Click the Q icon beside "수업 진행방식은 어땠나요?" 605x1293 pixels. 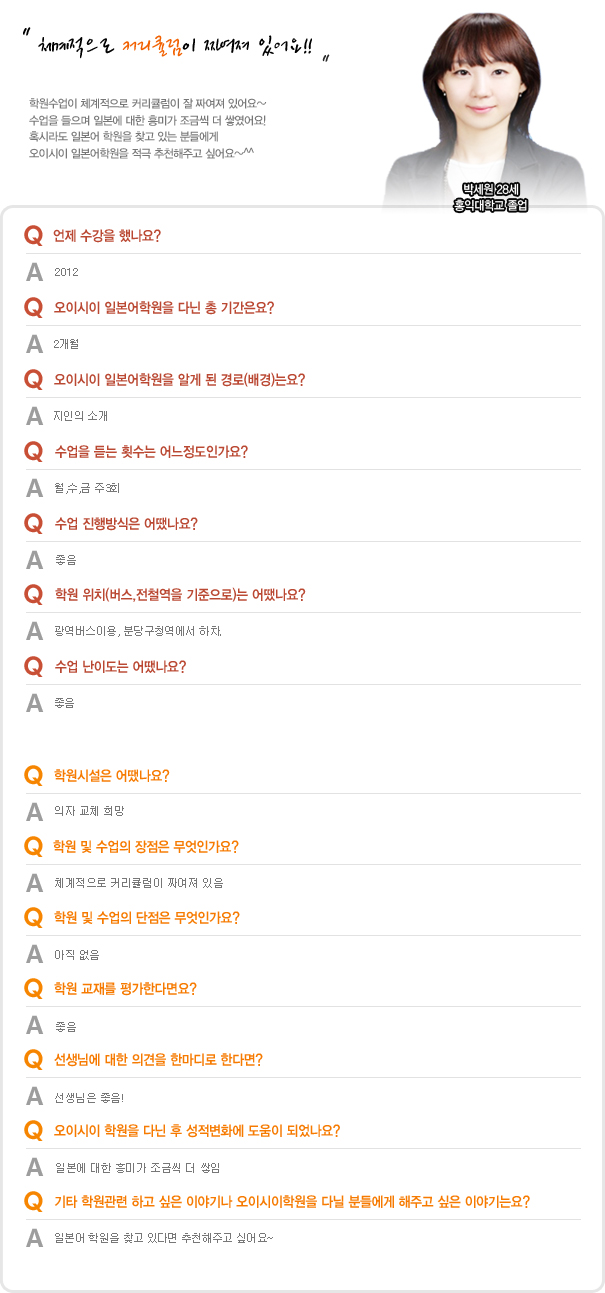33,523
